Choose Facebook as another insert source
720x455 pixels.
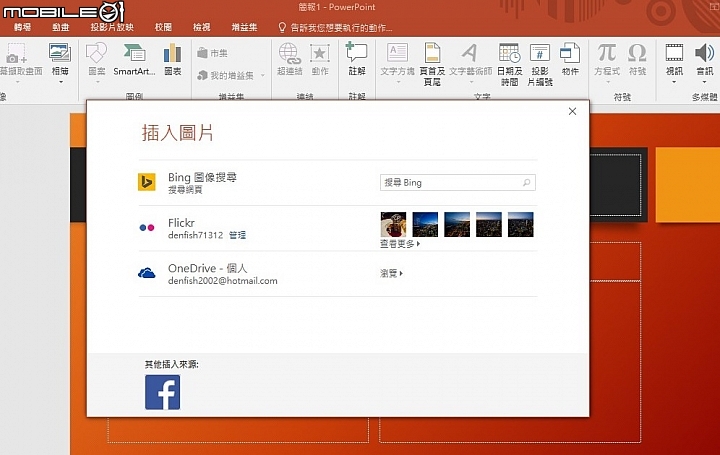pos(163,392)
